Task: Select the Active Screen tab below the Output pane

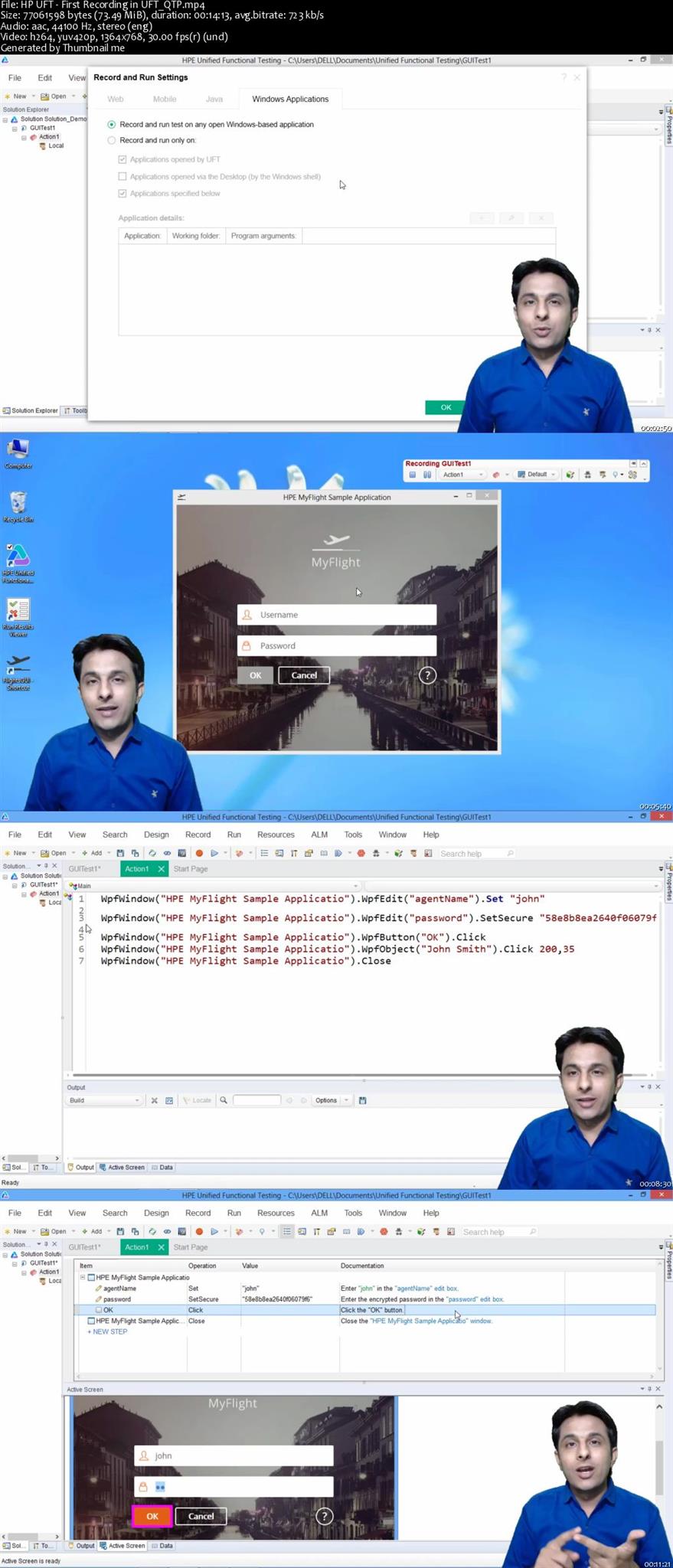Action: pos(122,1167)
